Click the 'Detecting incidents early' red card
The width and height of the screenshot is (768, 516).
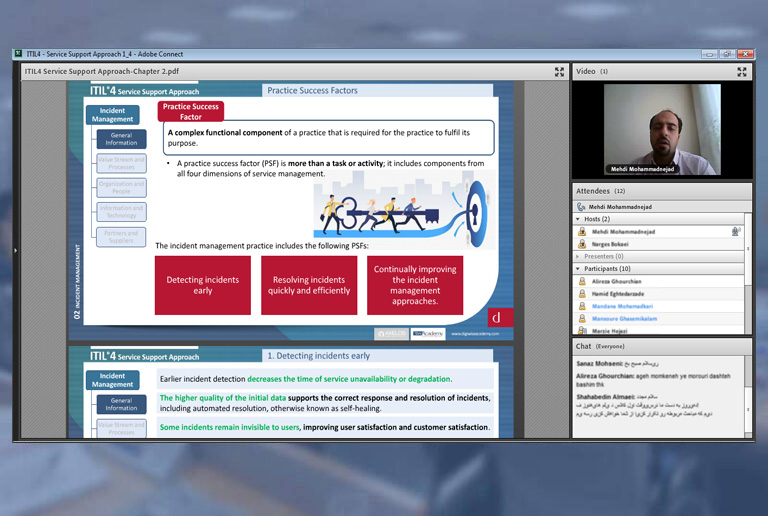203,285
